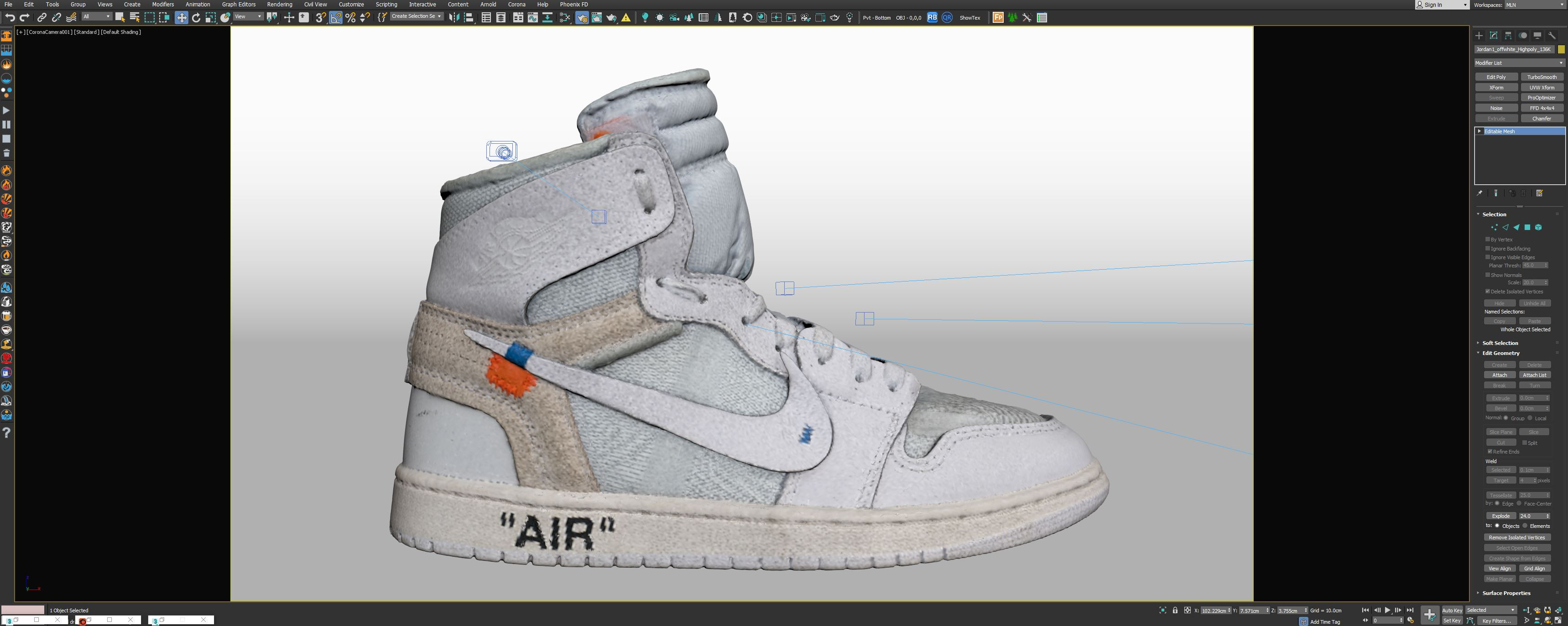
Task: Add the TurboSmooth modifier
Action: [x=1542, y=77]
